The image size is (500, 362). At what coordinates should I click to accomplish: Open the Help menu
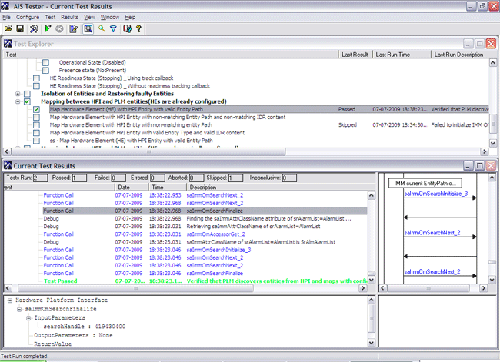[130, 17]
